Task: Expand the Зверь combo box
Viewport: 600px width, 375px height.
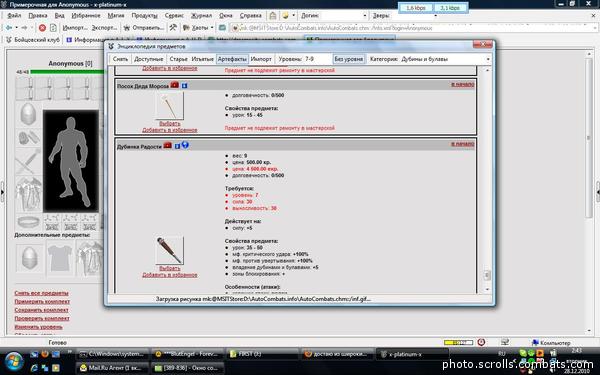Action: [435, 16]
